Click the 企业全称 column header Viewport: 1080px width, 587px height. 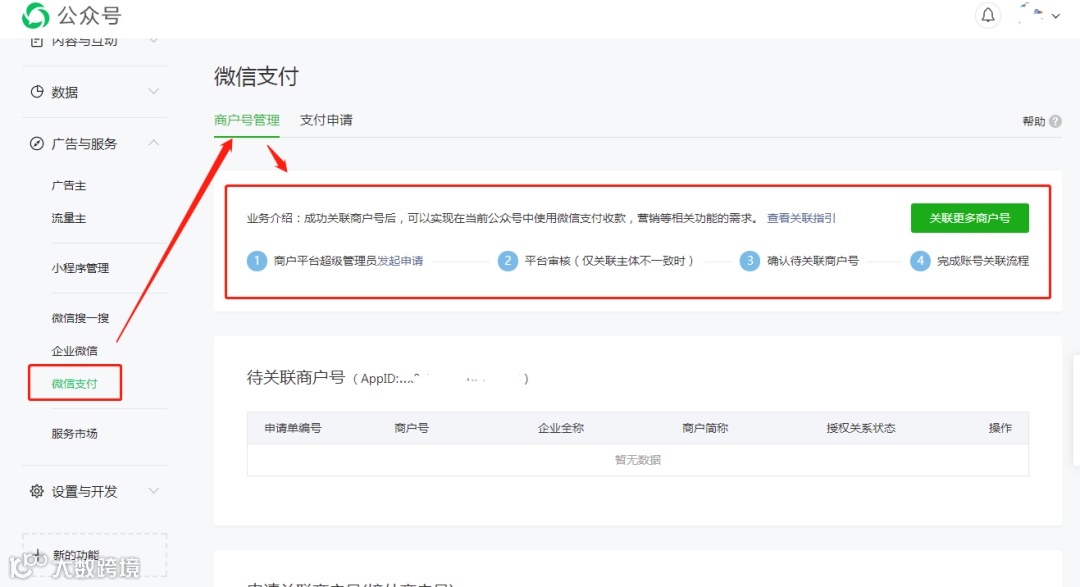click(561, 428)
